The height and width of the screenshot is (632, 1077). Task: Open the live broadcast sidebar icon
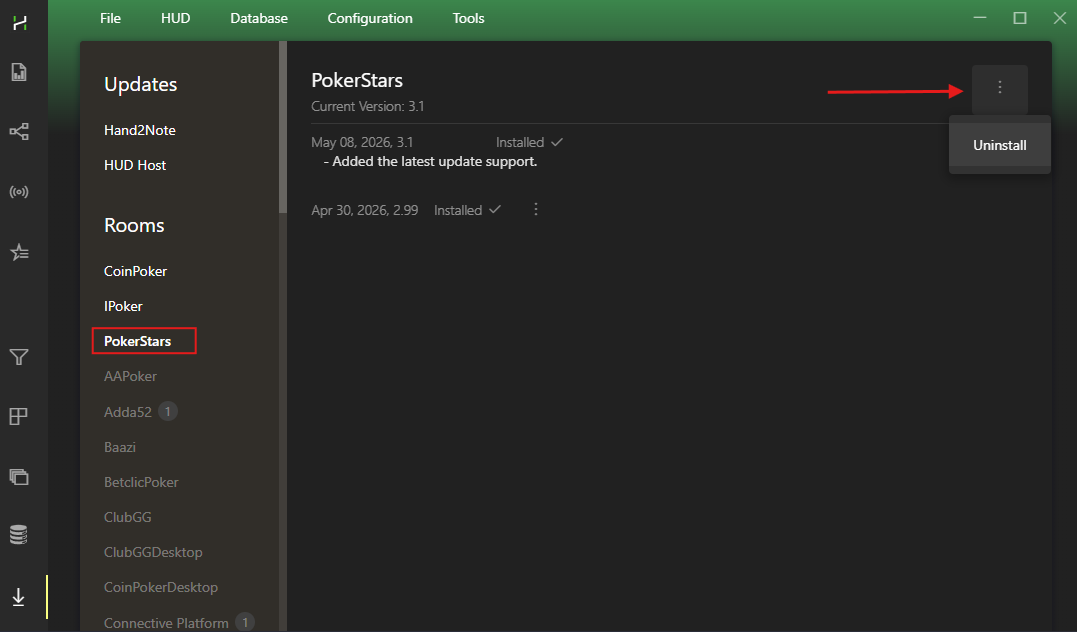coord(19,192)
